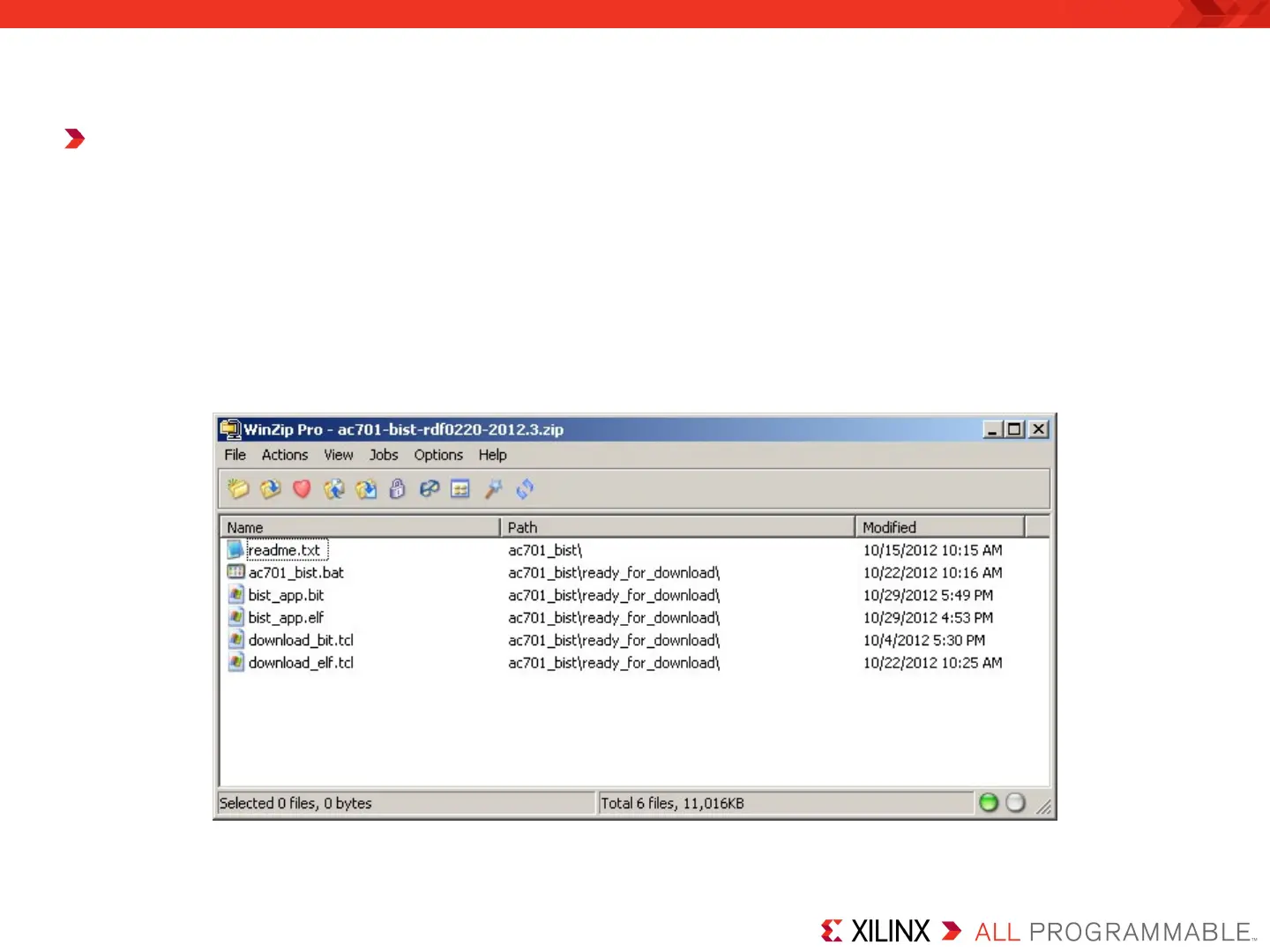This screenshot has height=952, width=1270.
Task: Select the download_elf.tcl file name
Action: 301,662
